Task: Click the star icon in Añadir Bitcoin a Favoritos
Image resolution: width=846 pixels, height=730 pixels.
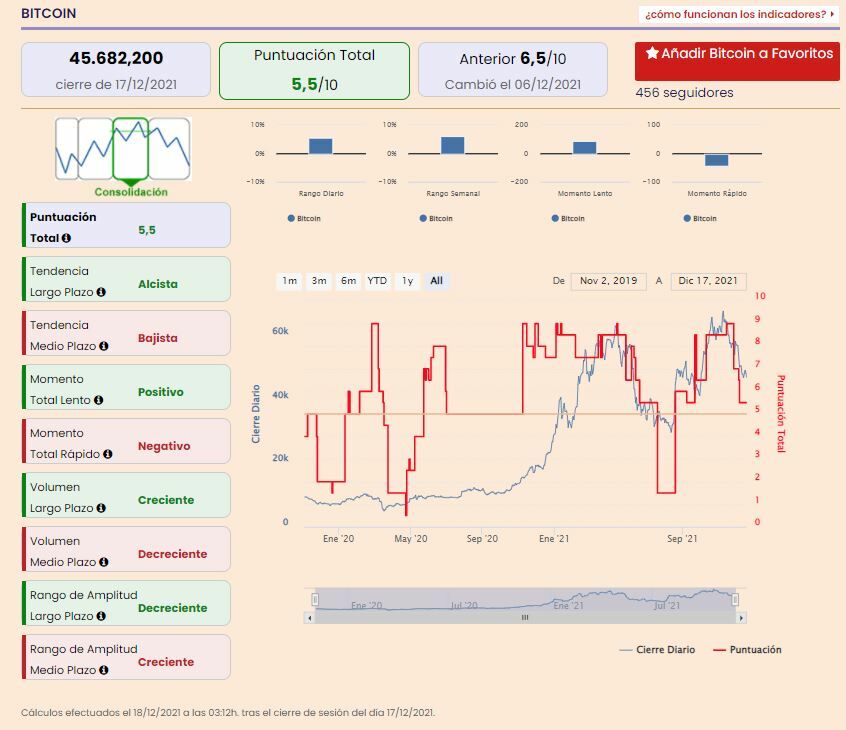Action: click(x=652, y=53)
